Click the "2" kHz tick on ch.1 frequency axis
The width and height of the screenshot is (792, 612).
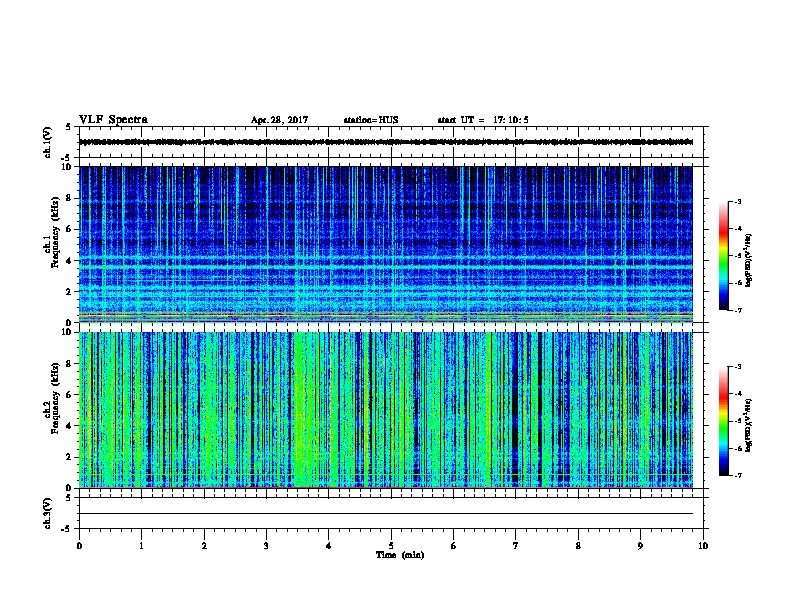coord(69,292)
